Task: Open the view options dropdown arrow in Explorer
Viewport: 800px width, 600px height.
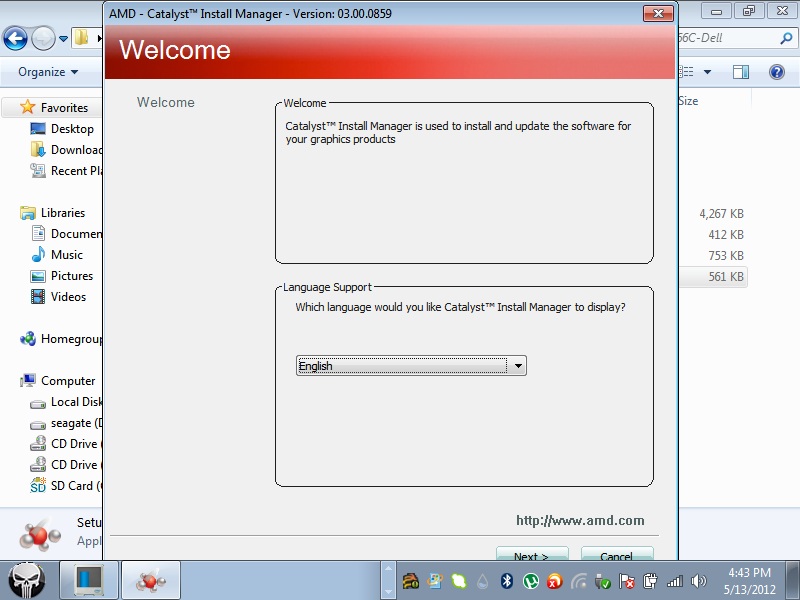Action: [x=707, y=72]
